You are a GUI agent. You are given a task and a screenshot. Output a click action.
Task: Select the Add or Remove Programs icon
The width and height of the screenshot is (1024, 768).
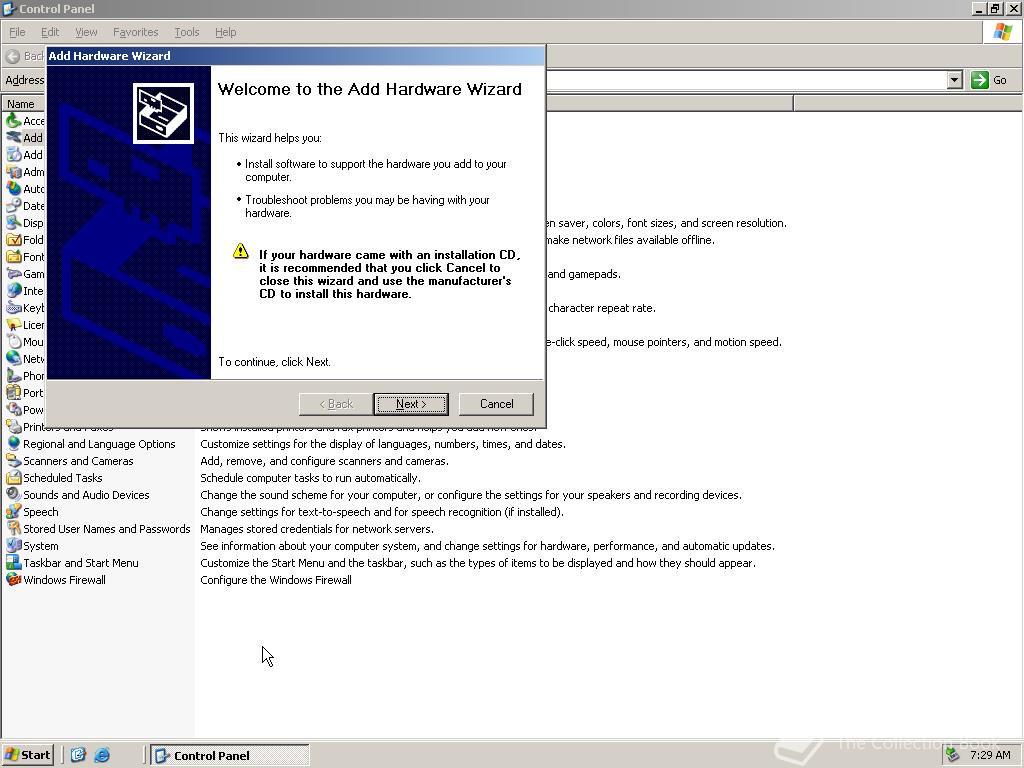tap(14, 154)
